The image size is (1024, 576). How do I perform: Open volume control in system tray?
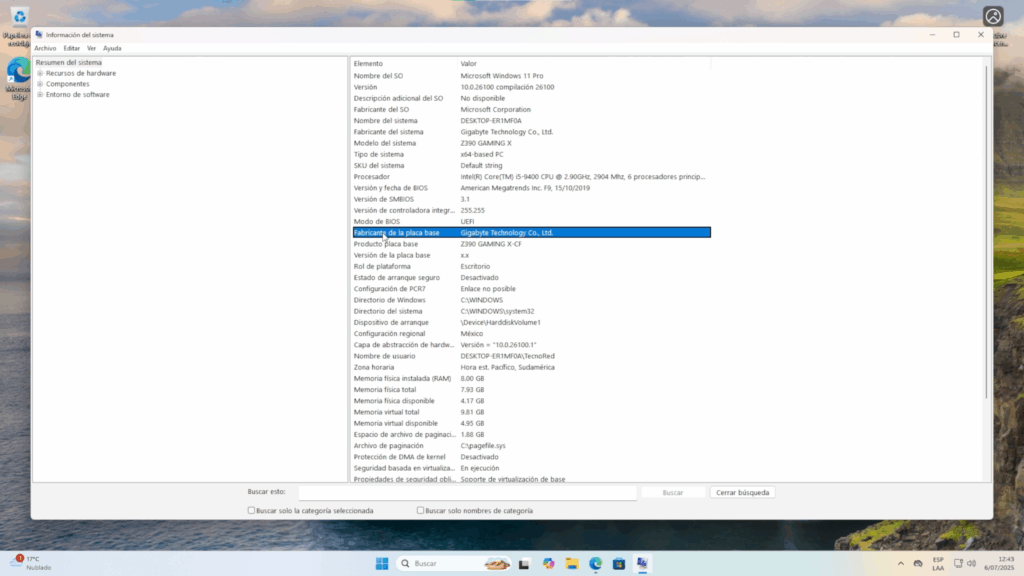tap(972, 564)
